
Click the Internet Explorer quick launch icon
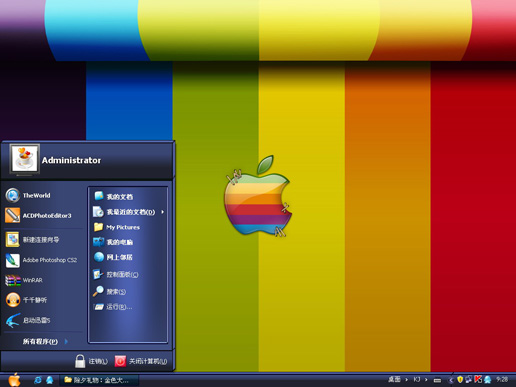click(x=38, y=380)
